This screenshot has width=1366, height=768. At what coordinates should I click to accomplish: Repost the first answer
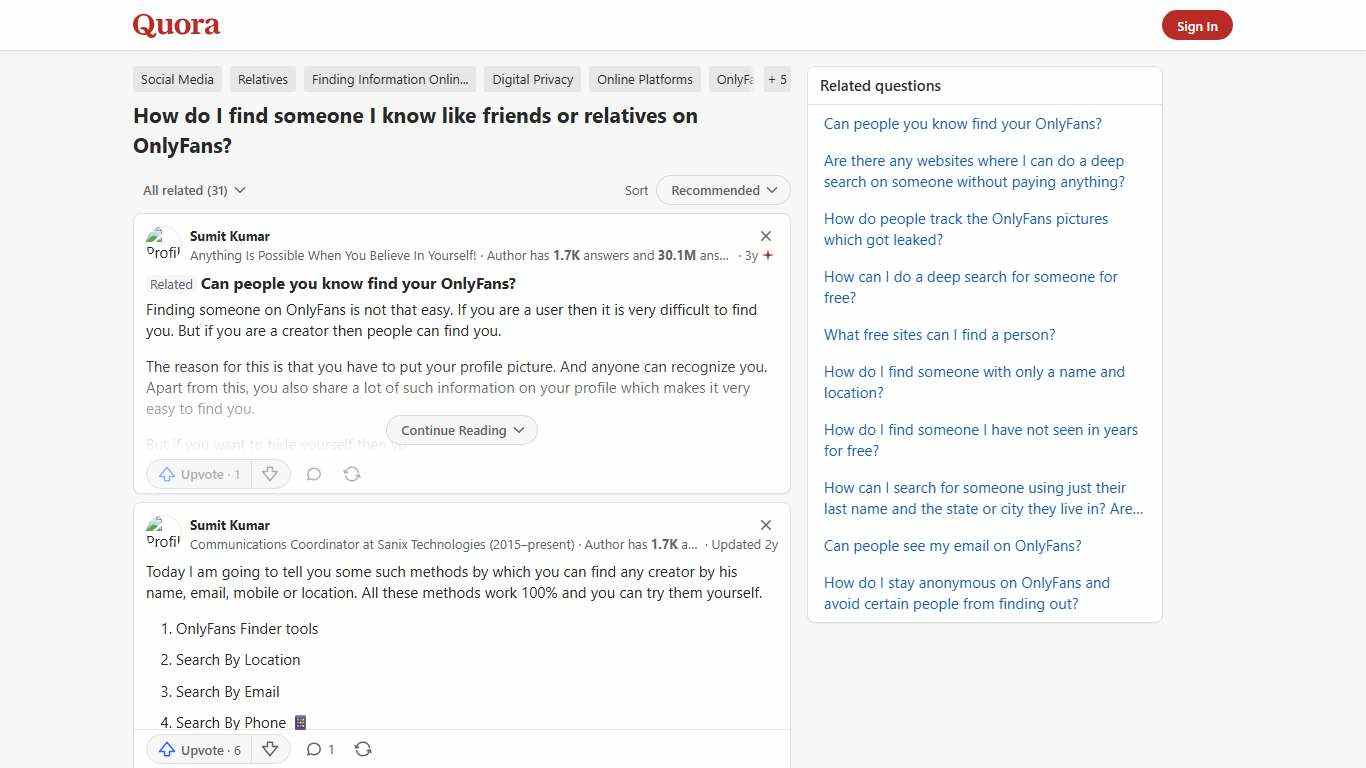352,474
